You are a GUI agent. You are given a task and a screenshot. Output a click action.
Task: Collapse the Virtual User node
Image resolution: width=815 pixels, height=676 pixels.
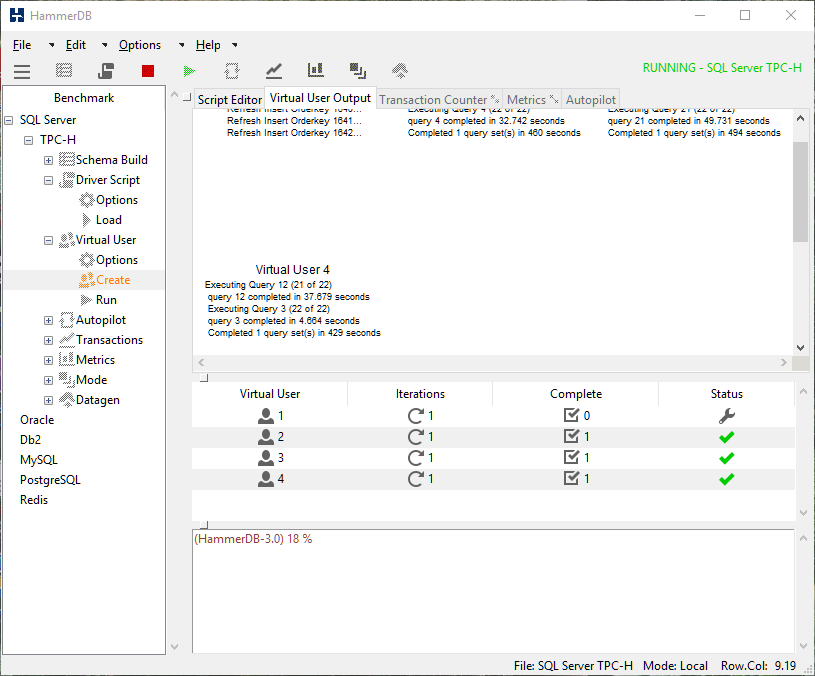[48, 241]
